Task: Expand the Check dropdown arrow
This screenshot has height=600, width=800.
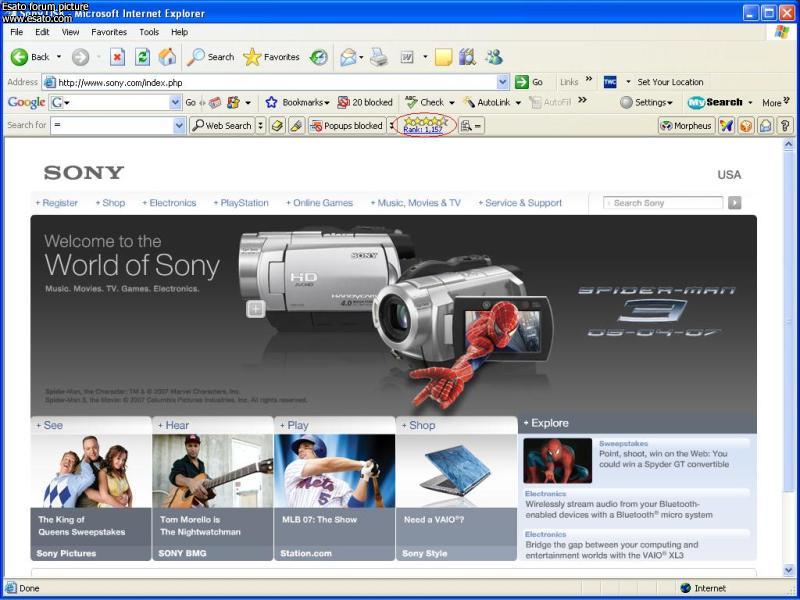Action: 452,103
